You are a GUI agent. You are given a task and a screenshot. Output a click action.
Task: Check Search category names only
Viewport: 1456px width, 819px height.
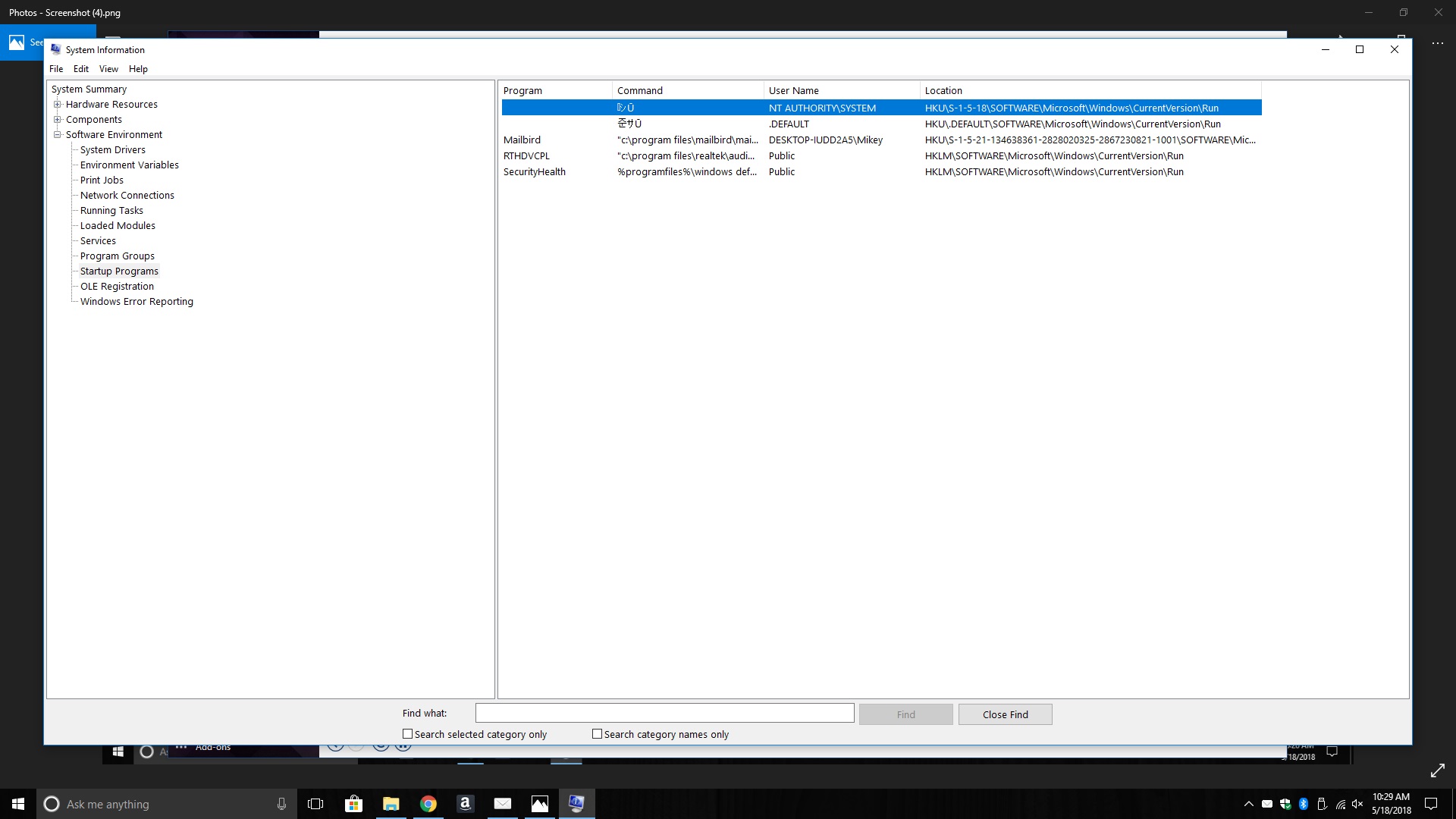598,734
